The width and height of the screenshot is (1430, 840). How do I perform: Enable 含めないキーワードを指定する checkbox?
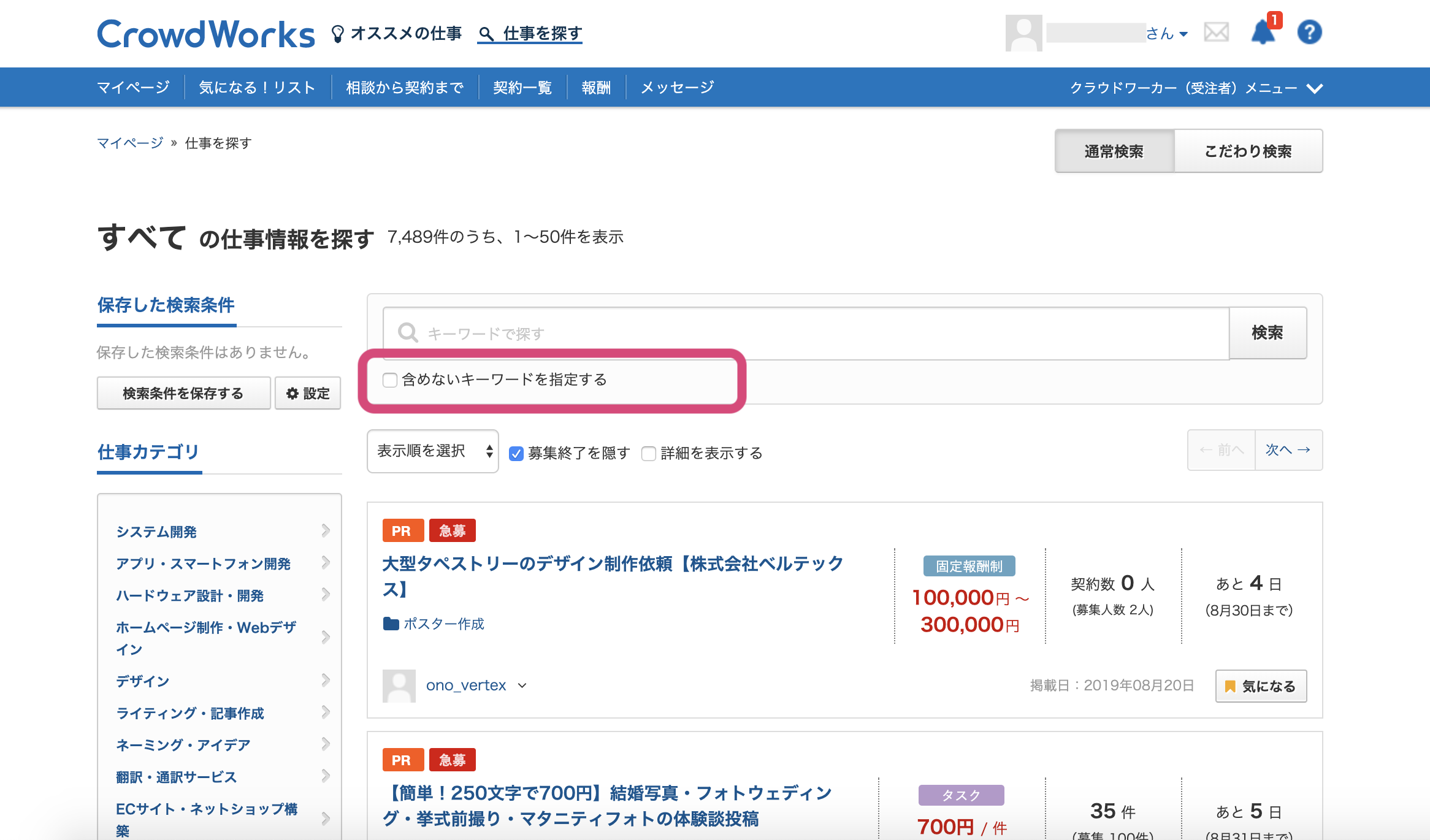390,380
